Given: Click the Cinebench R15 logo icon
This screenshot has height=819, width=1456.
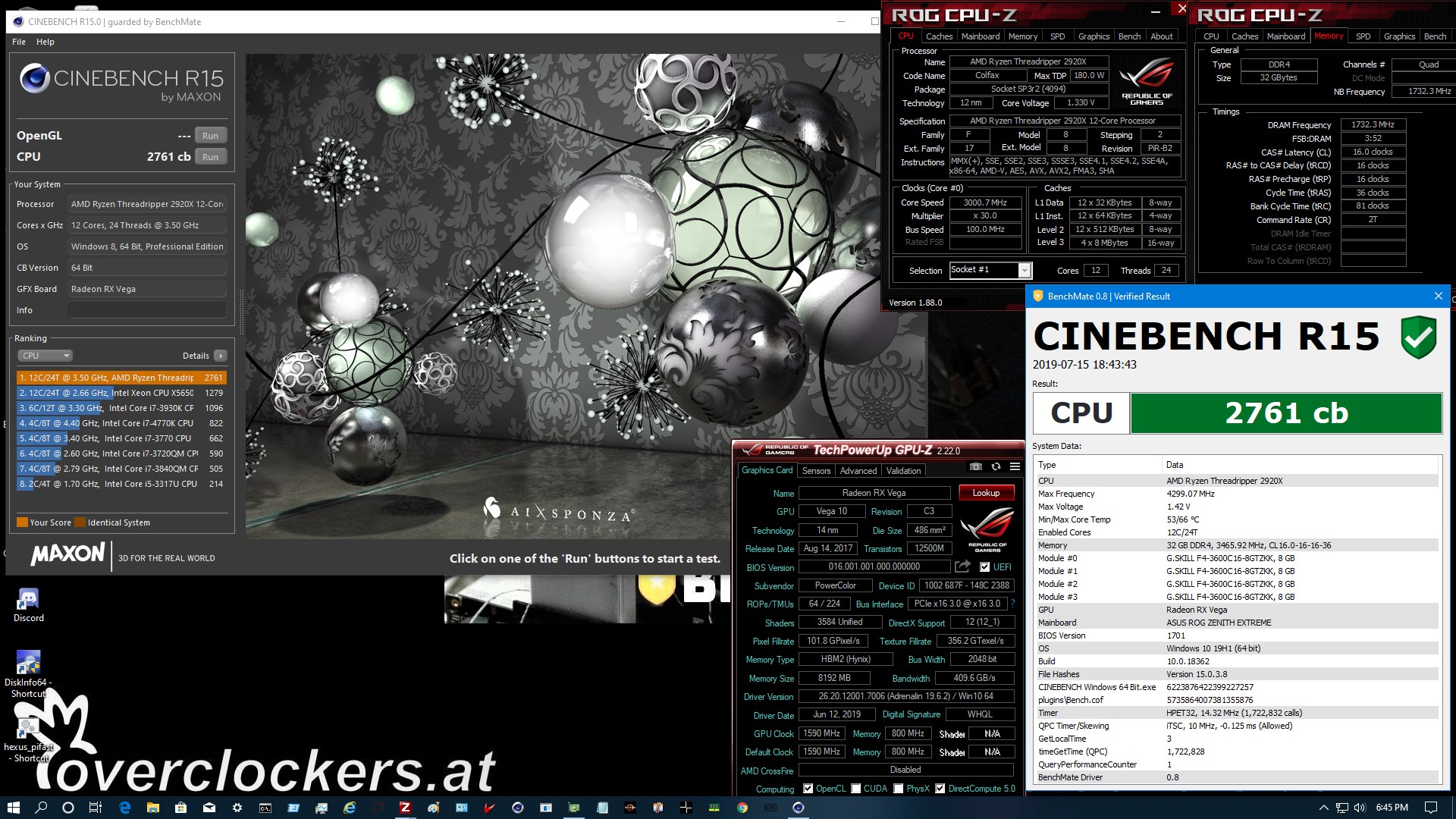Looking at the screenshot, I should tap(34, 78).
